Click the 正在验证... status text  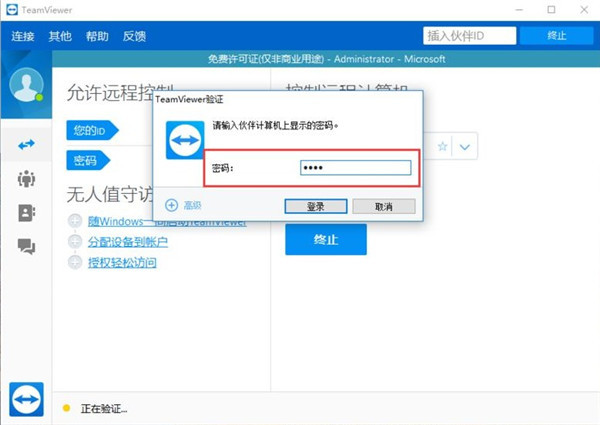pos(104,409)
